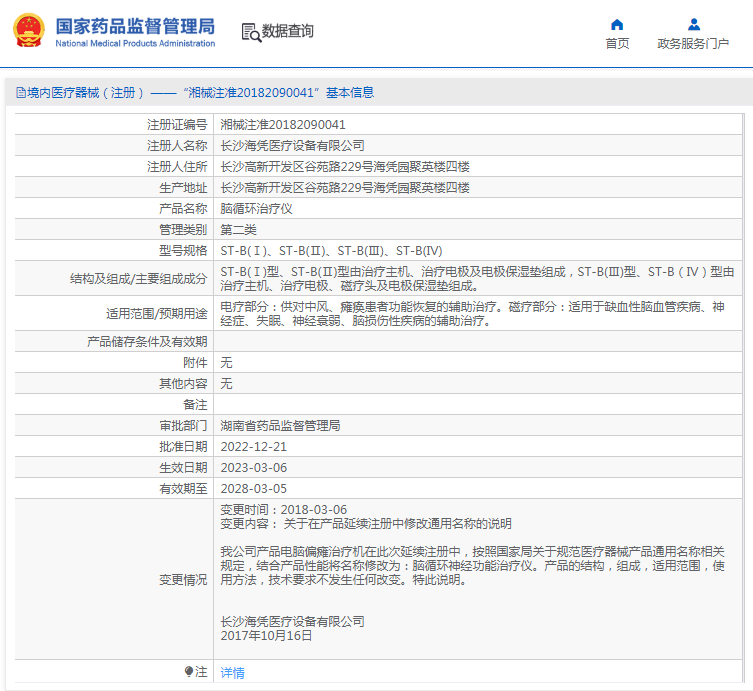Click the 注册证编号 label

click(x=177, y=125)
